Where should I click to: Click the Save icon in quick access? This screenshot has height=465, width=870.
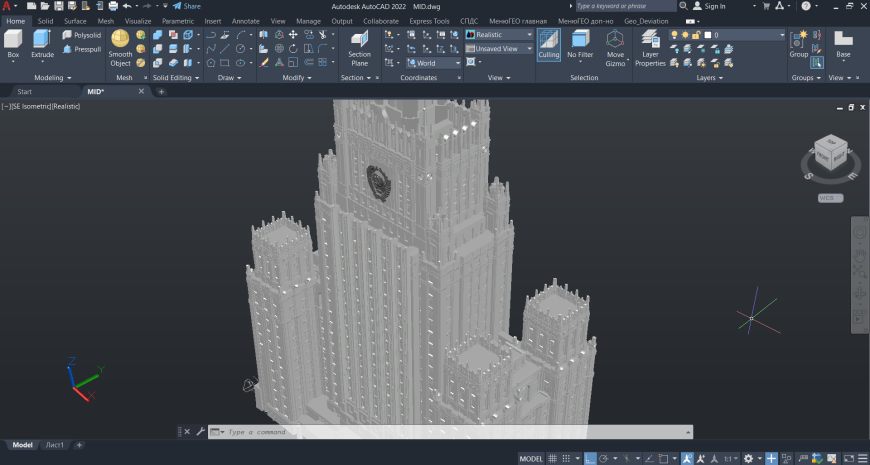point(58,6)
